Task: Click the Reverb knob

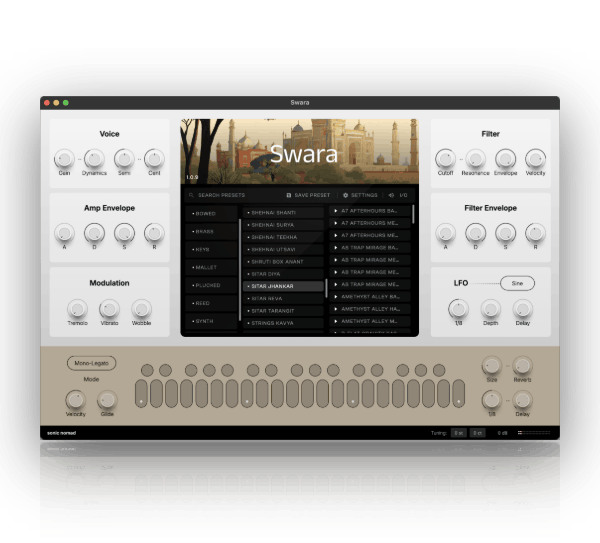Action: (x=522, y=366)
